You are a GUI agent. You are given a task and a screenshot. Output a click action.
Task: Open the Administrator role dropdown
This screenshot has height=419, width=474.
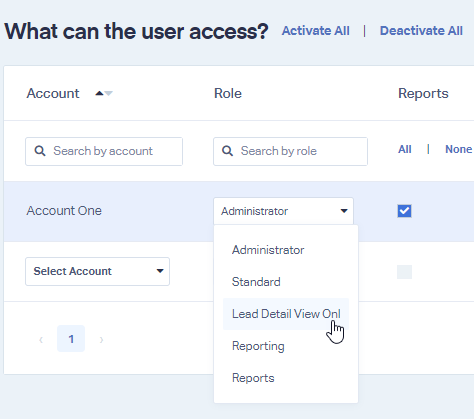point(283,211)
